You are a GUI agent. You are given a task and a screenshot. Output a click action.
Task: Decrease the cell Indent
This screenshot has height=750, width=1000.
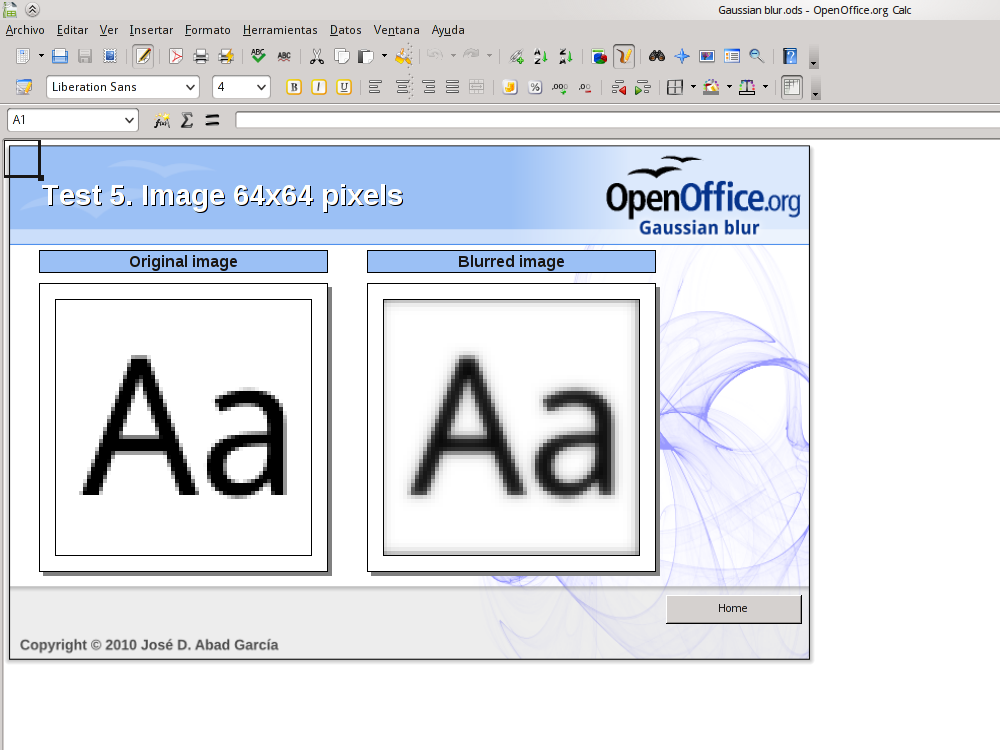618,87
